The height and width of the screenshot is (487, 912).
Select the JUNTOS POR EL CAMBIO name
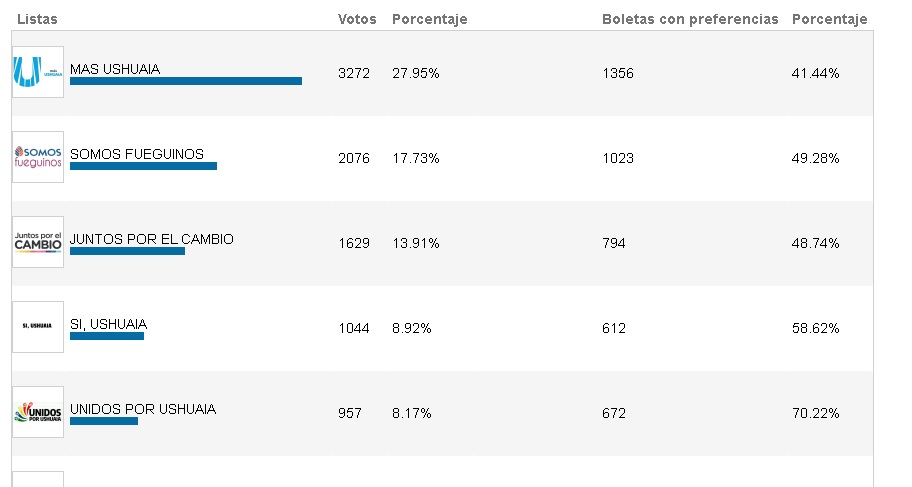(x=151, y=239)
